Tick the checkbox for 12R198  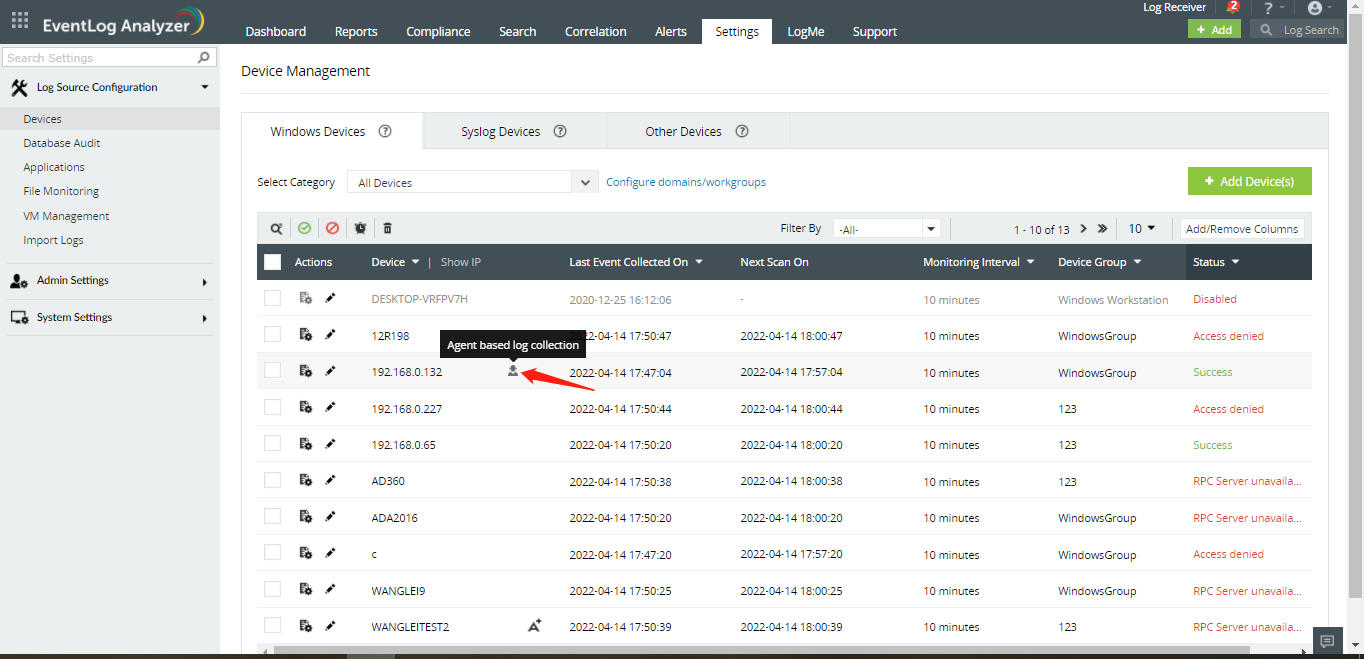272,335
